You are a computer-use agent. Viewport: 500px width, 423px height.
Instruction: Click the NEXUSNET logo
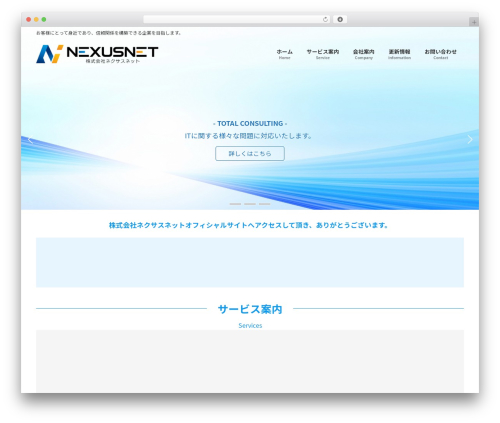97,54
